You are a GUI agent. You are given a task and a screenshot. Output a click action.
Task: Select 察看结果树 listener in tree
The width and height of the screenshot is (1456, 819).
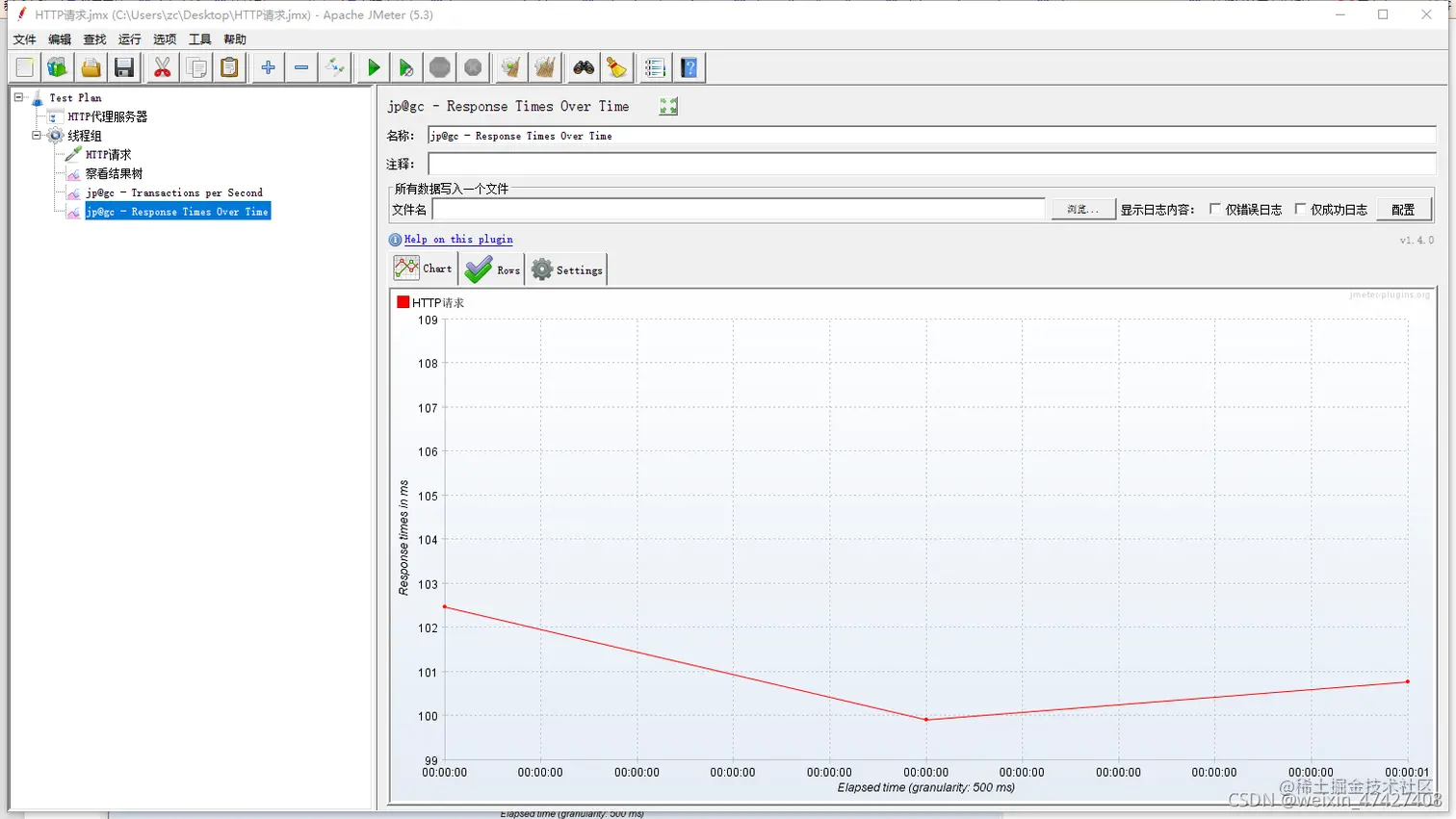pyautogui.click(x=114, y=173)
